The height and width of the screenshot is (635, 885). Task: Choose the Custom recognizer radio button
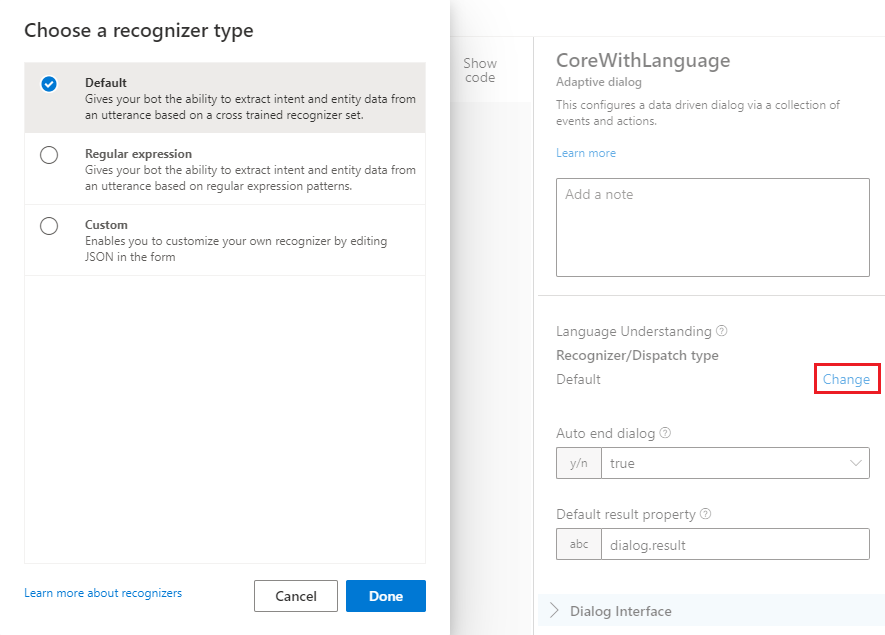point(49,226)
